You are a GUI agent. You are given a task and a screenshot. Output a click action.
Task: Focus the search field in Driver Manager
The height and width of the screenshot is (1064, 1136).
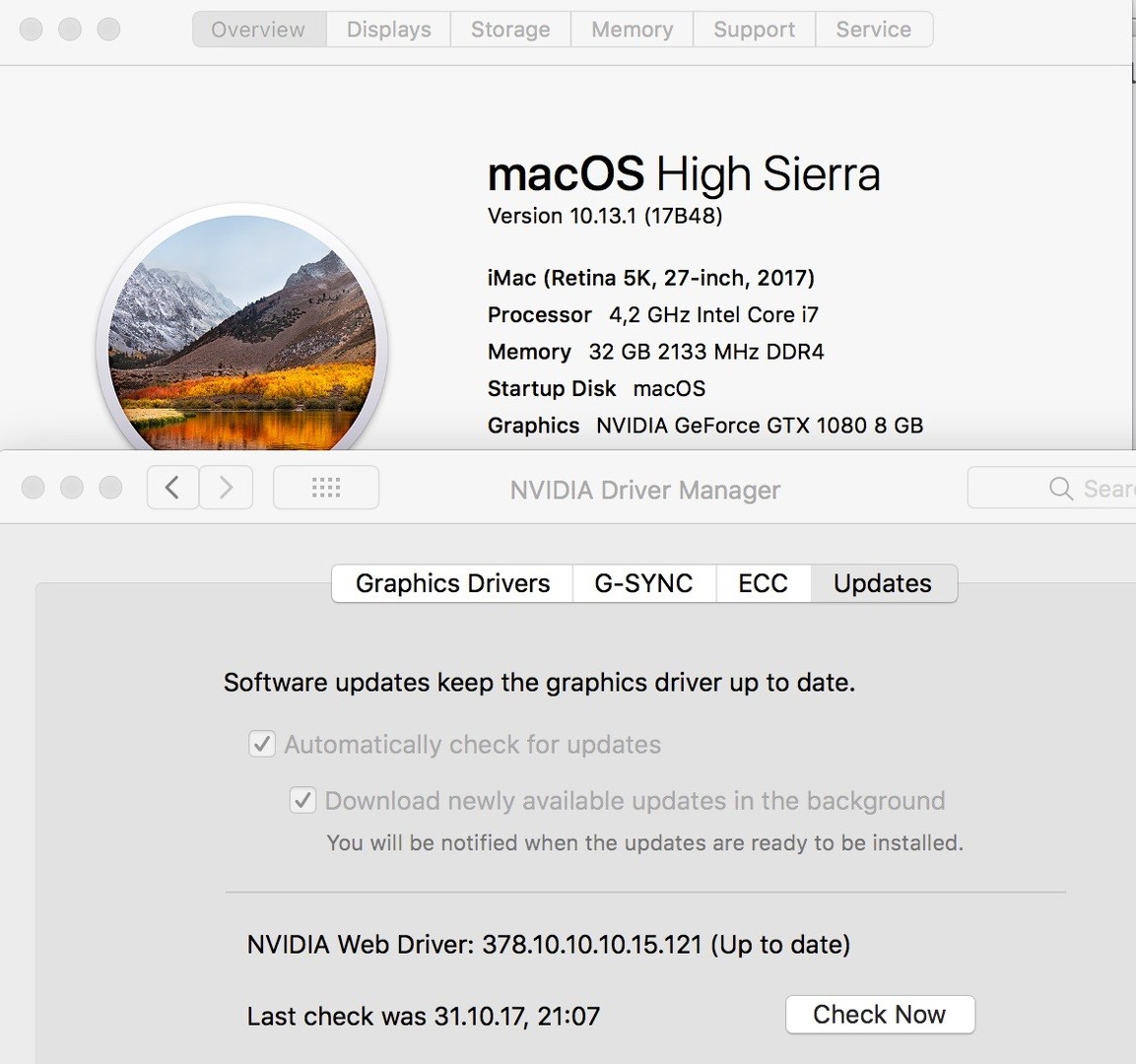coord(1051,489)
